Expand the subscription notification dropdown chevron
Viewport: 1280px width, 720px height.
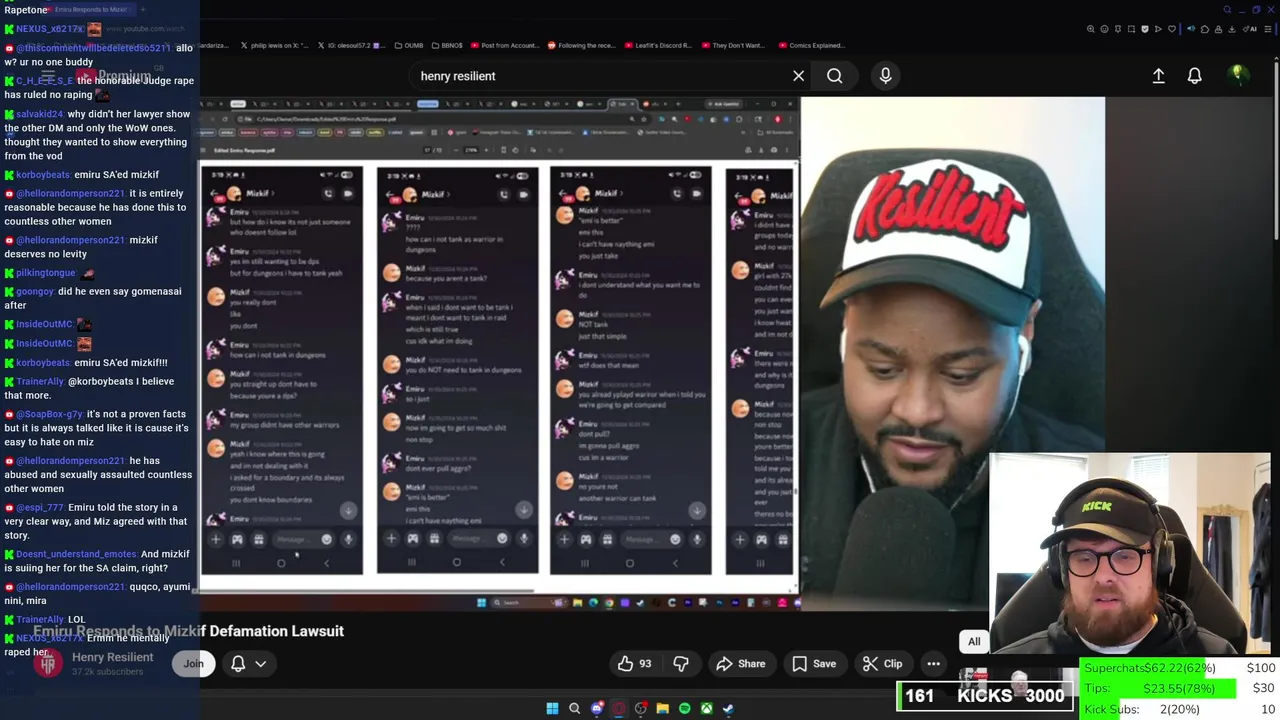point(260,664)
